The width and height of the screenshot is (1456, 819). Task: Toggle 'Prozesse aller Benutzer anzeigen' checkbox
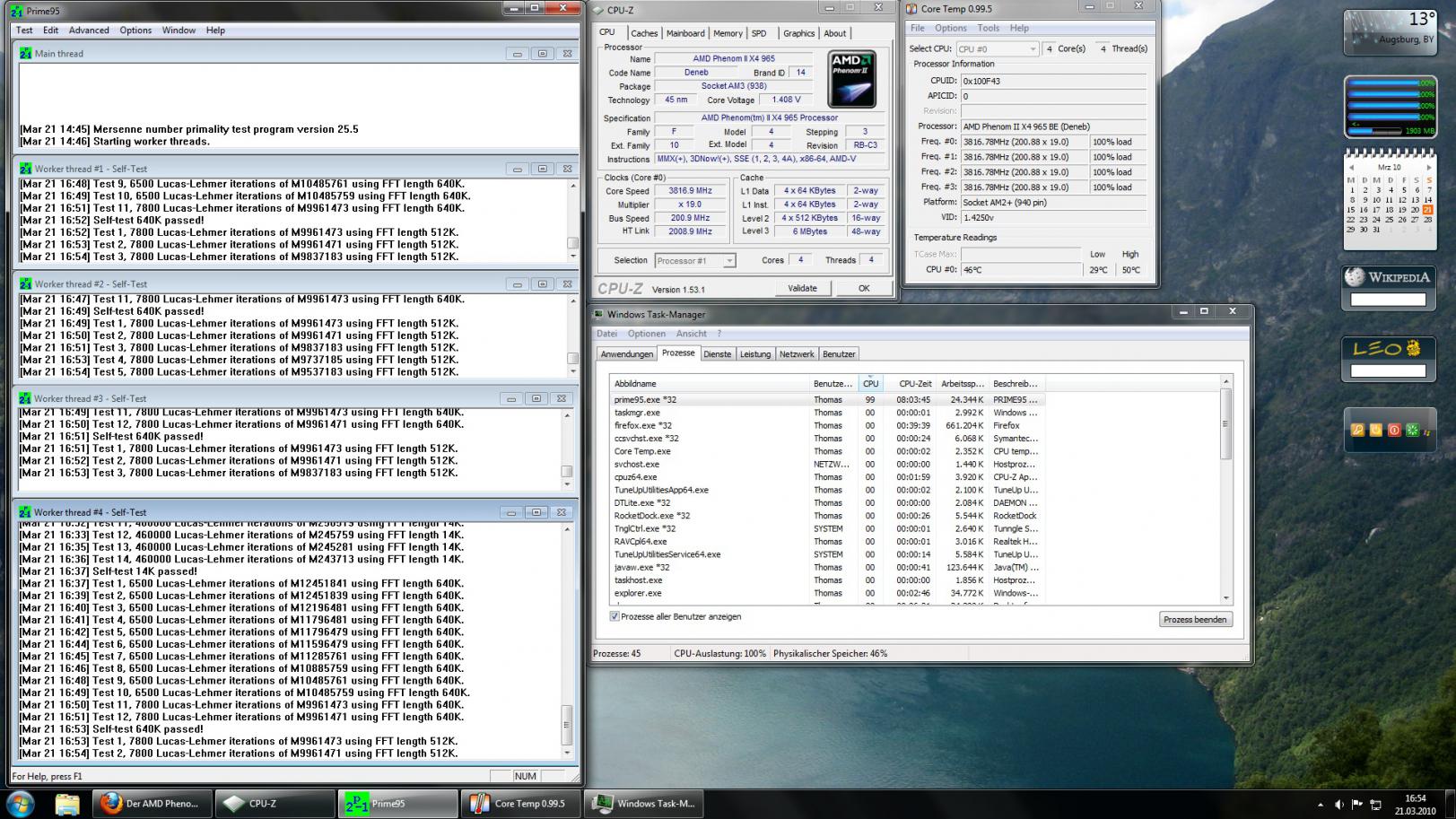pos(615,616)
